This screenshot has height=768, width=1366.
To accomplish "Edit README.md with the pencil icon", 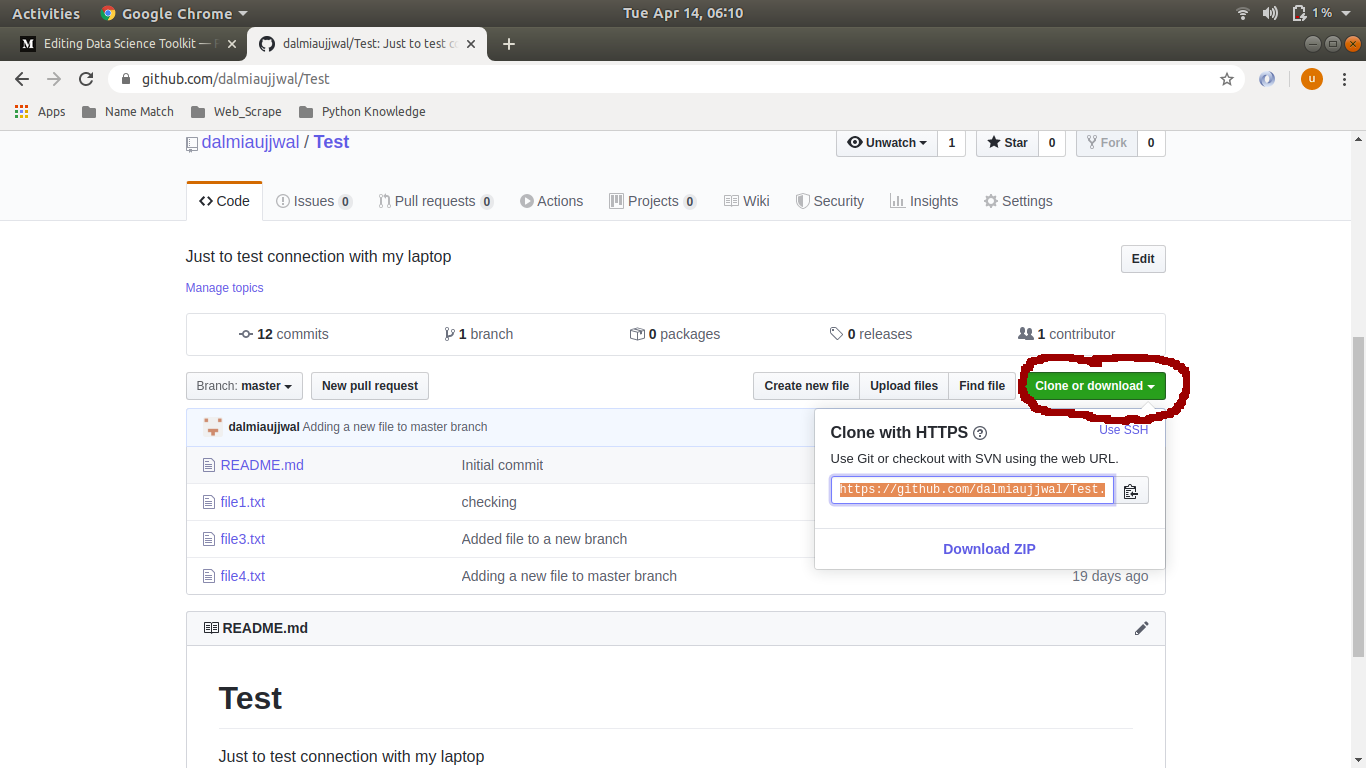I will (1142, 628).
